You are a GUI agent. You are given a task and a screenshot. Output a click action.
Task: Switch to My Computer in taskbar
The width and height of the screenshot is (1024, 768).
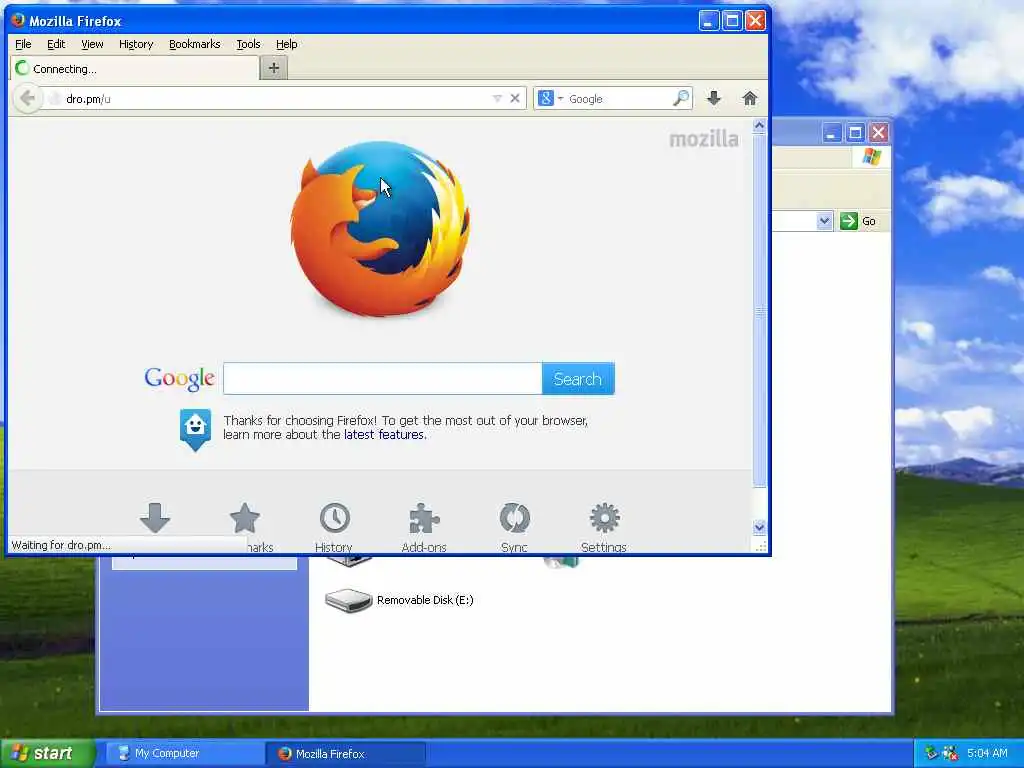(184, 753)
